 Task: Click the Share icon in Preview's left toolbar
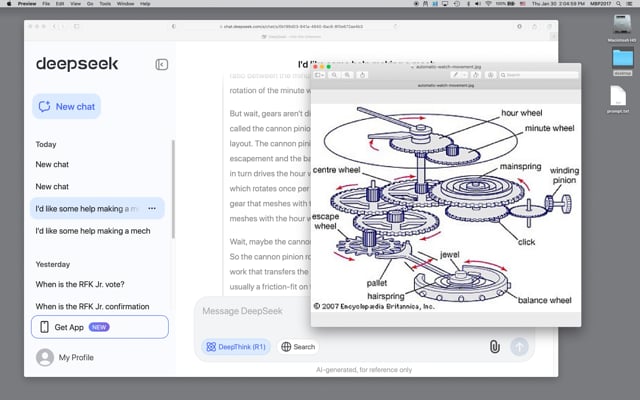click(x=362, y=75)
